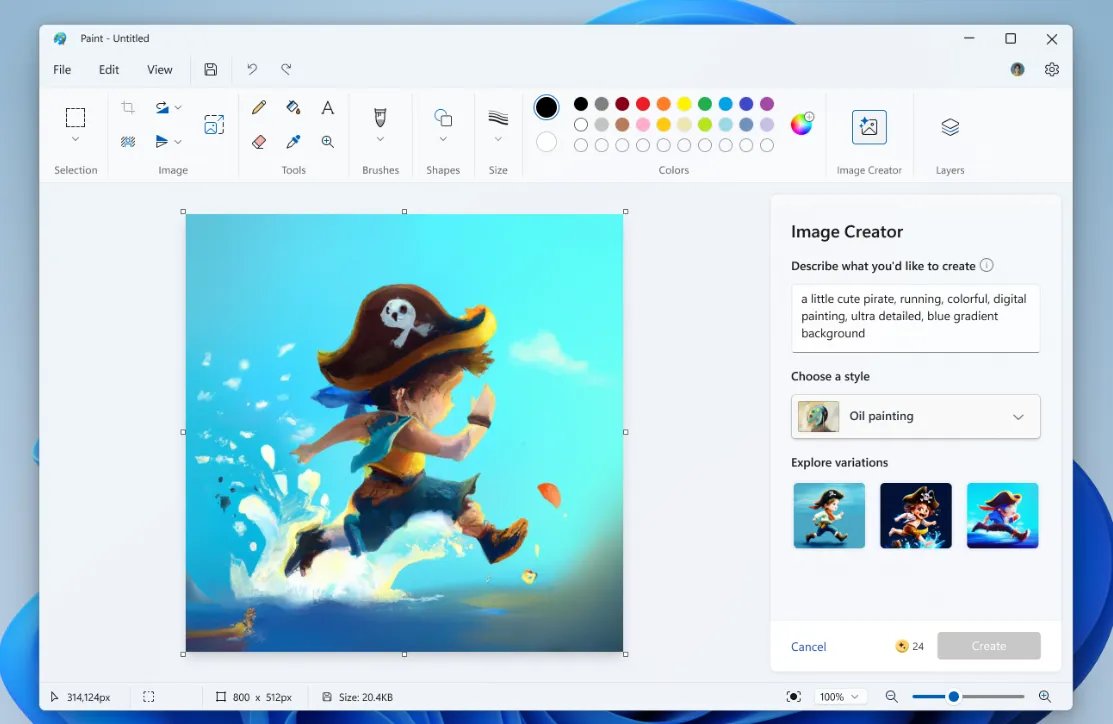1113x724 pixels.
Task: Pick the Color picker eyedropper tool
Action: pos(293,141)
